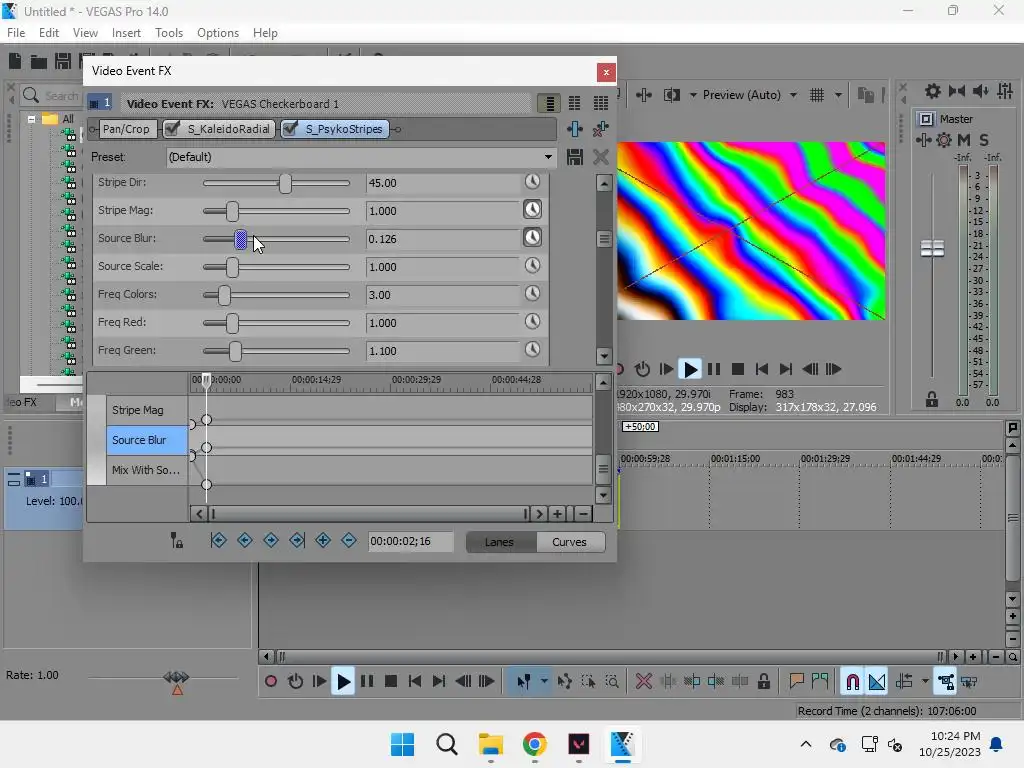Open the plug-in chain editor icon
The height and width of the screenshot is (768, 1024).
575,129
